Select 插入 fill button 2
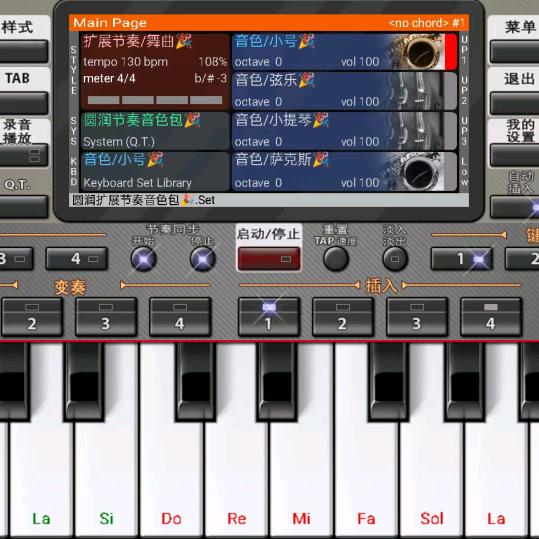Screen dimensions: 539x539 coord(343,317)
